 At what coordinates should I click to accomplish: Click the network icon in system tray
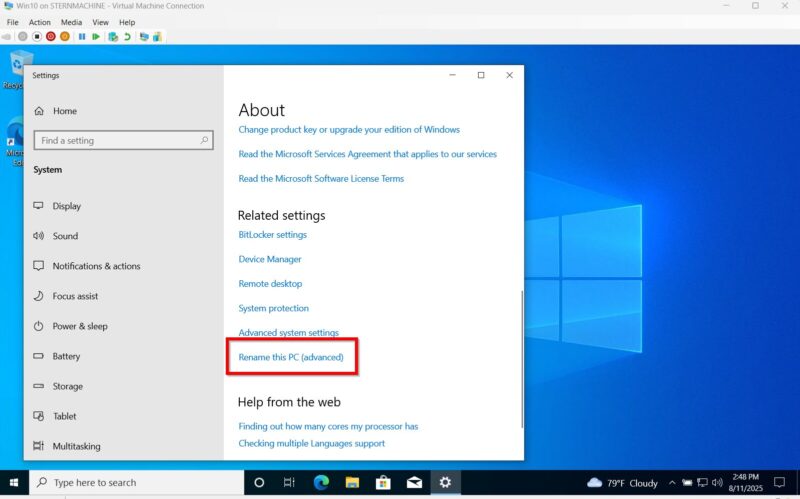[x=703, y=483]
